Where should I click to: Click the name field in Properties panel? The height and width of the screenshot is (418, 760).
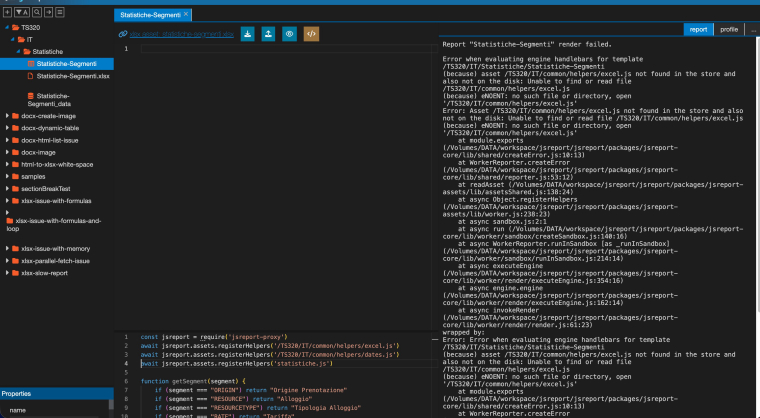pyautogui.click(x=56, y=410)
